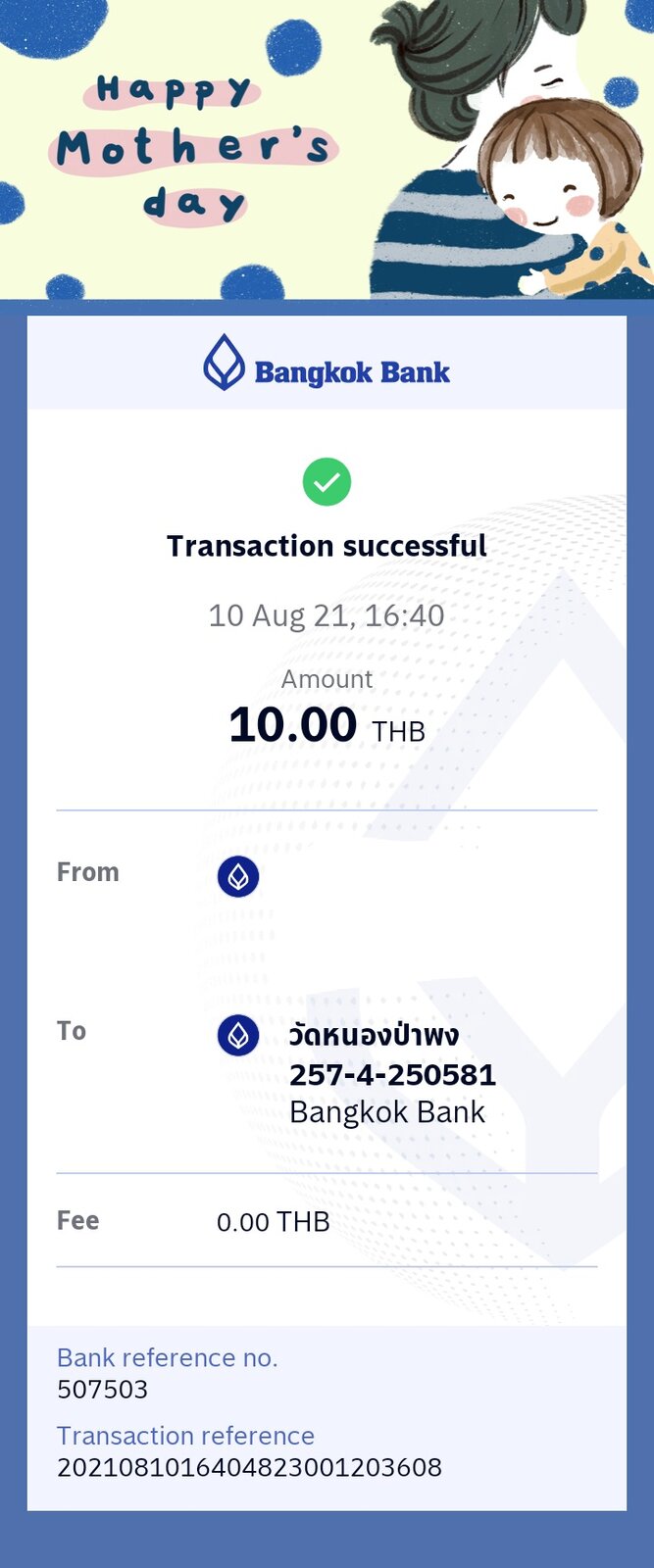Click the bank icon next to To
Viewport: 654px width, 1568px height.
238,1035
